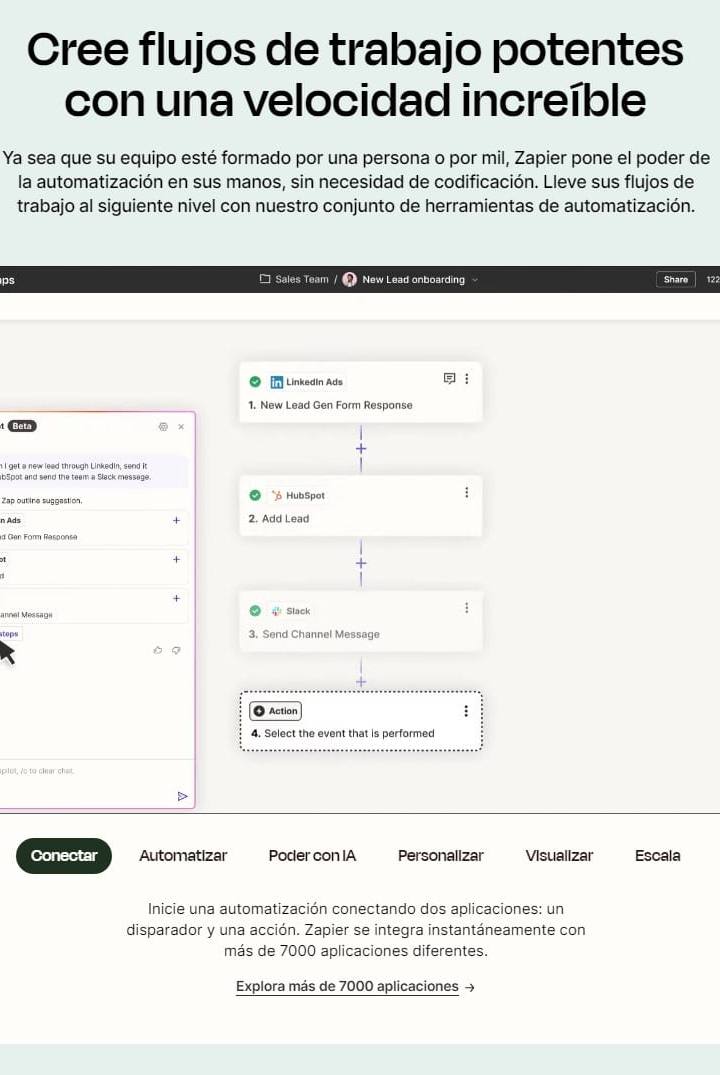Click the LinkedIn Ads app icon

click(276, 382)
